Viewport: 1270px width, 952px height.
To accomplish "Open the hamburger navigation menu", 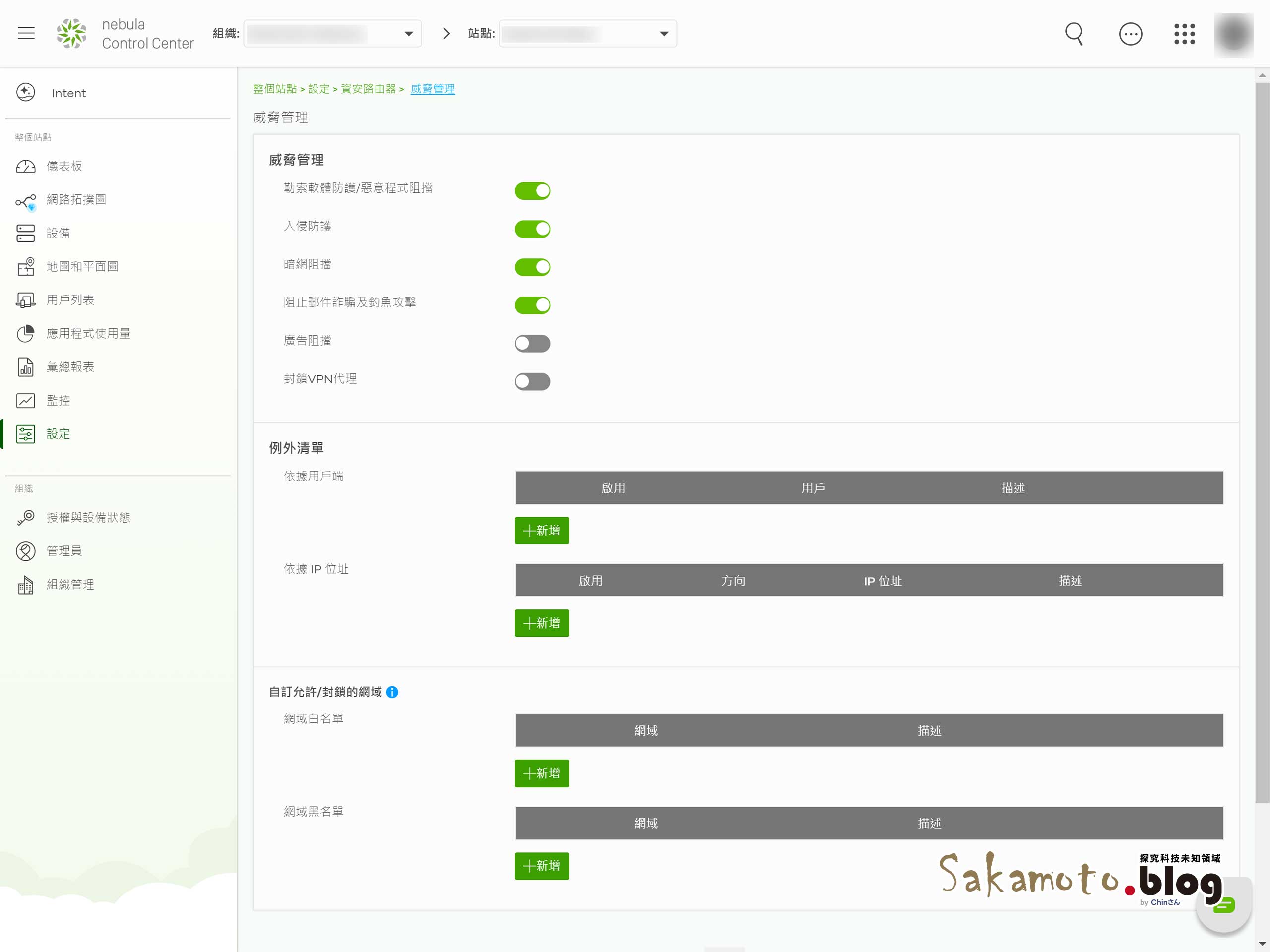I will click(26, 33).
